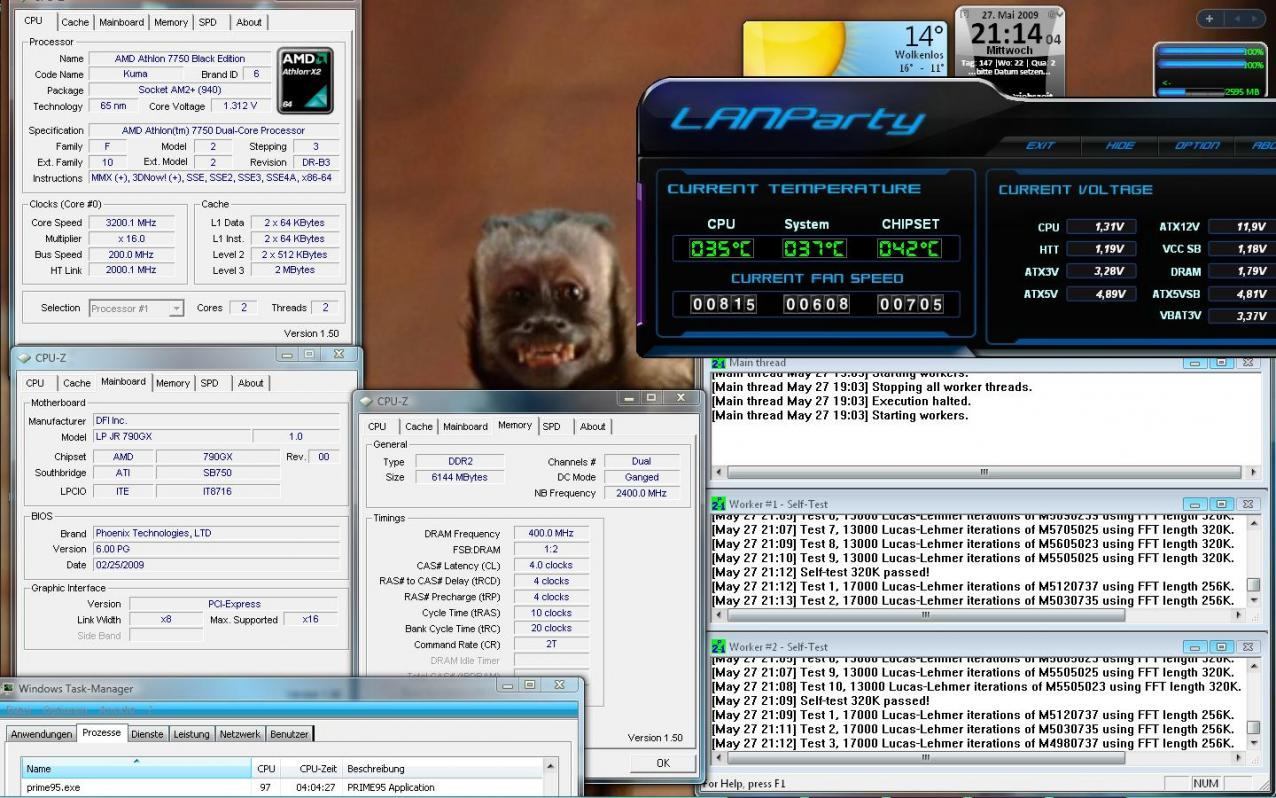Image resolution: width=1276 pixels, height=798 pixels.
Task: Open the Dienste tab in Task-Manager
Action: point(147,734)
